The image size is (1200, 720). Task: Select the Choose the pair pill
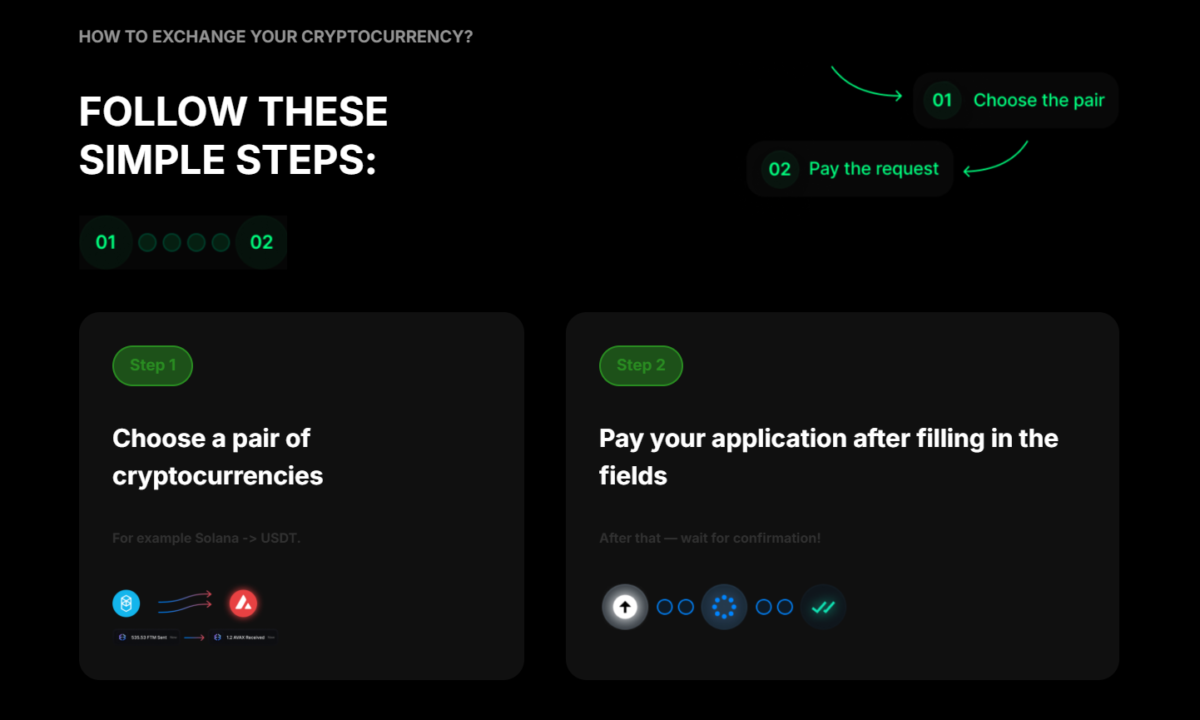(1016, 100)
